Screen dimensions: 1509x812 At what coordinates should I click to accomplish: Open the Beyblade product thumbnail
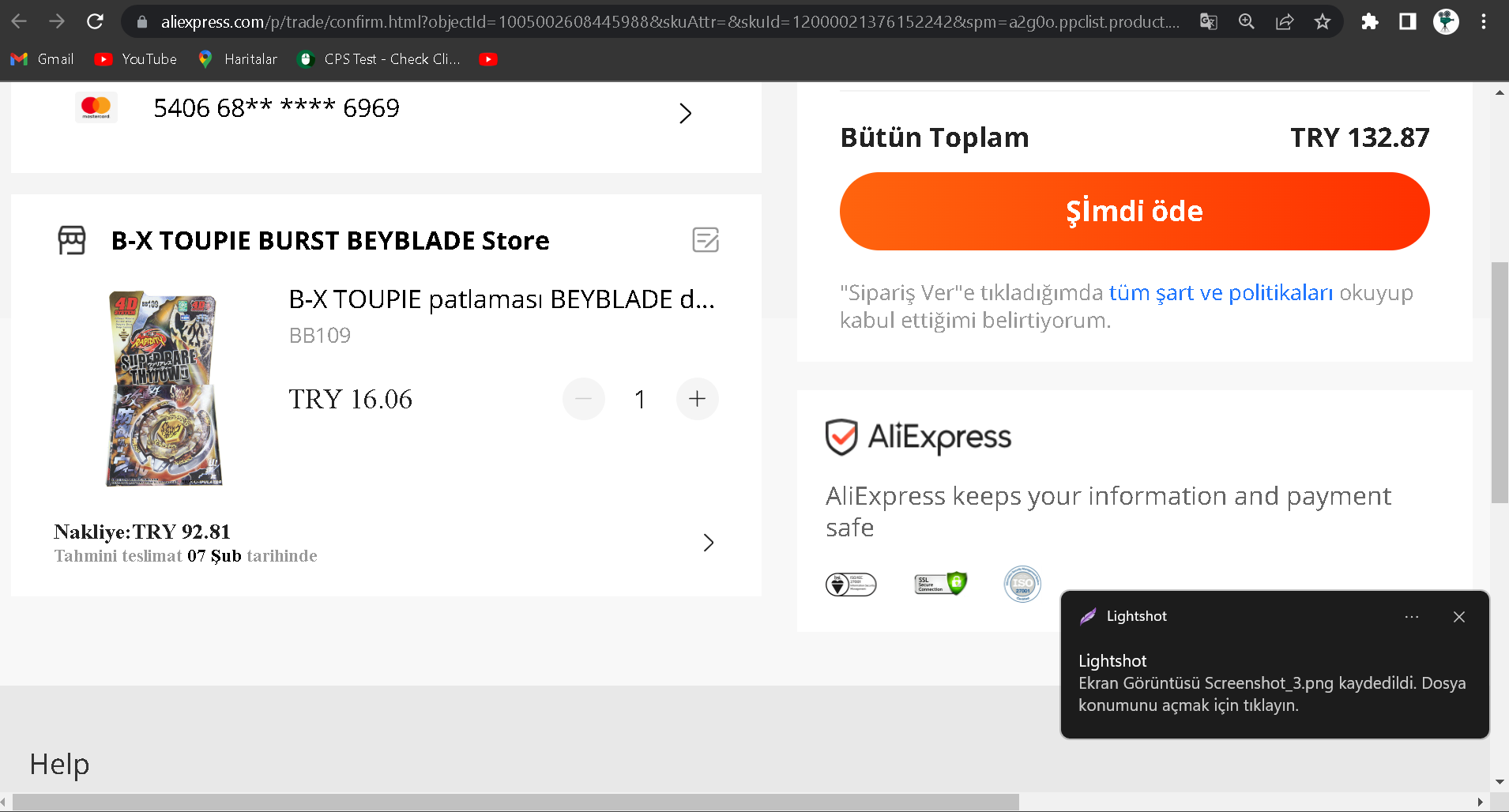[164, 388]
